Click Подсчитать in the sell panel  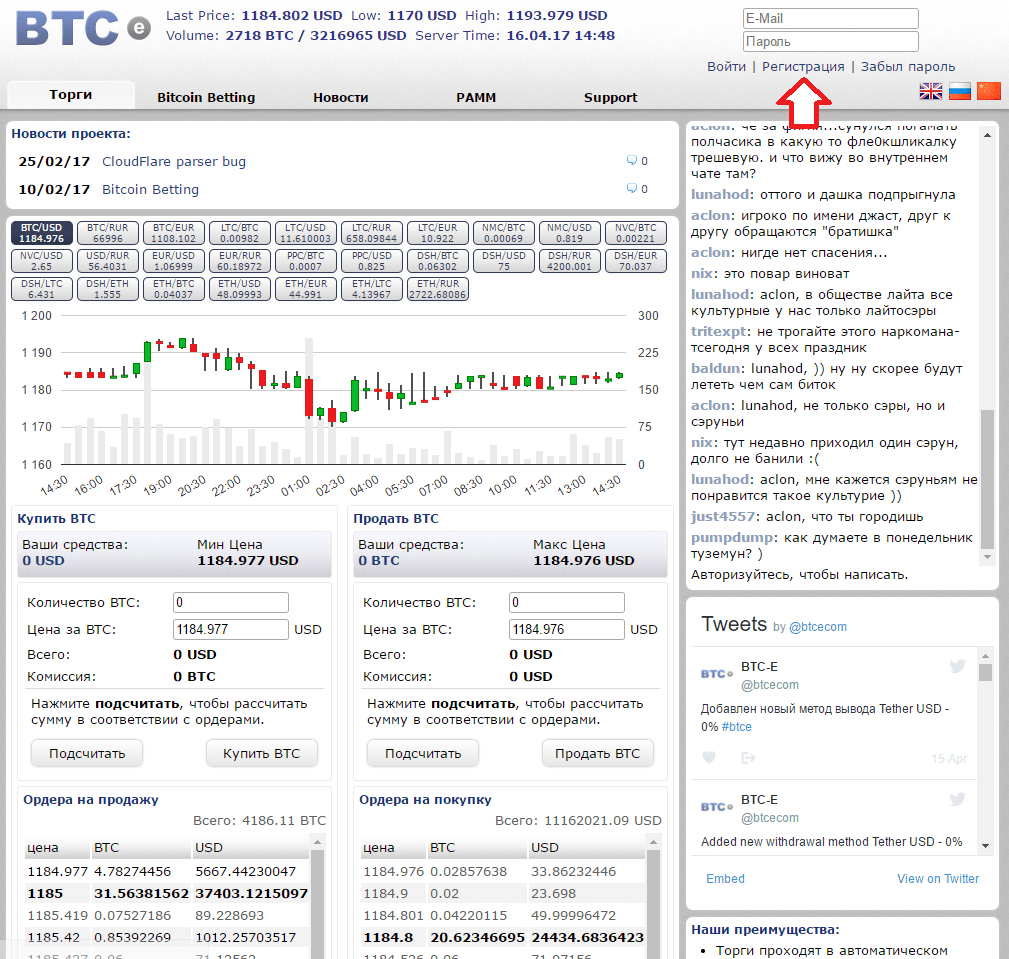[423, 753]
